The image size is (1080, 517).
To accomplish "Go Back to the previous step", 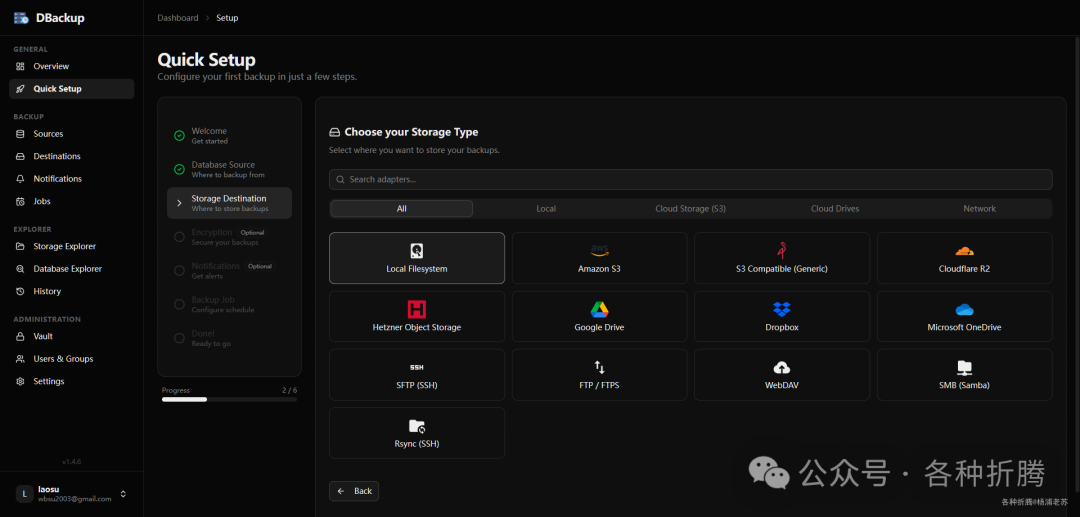I will pyautogui.click(x=354, y=491).
